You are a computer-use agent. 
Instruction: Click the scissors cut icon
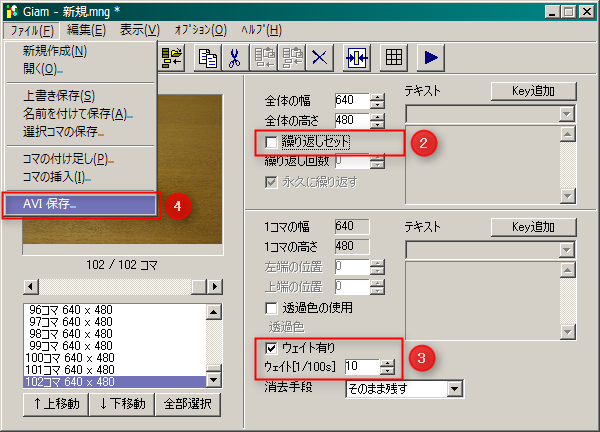point(234,57)
